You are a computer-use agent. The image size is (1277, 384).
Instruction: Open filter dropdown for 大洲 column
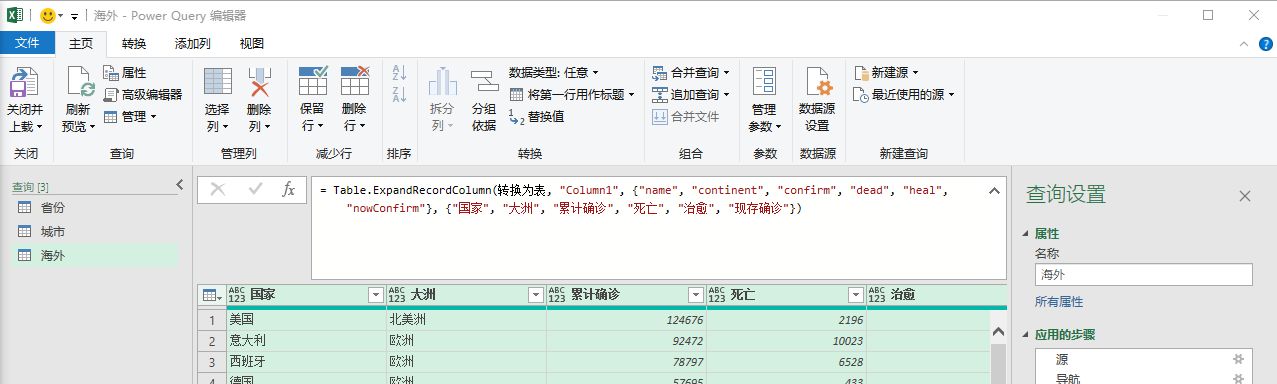(x=535, y=295)
